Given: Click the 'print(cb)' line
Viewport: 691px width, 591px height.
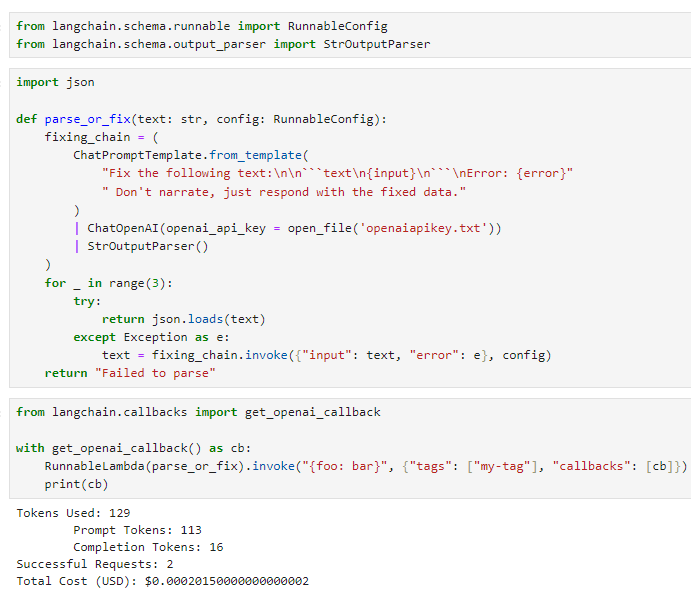Looking at the screenshot, I should (x=76, y=484).
